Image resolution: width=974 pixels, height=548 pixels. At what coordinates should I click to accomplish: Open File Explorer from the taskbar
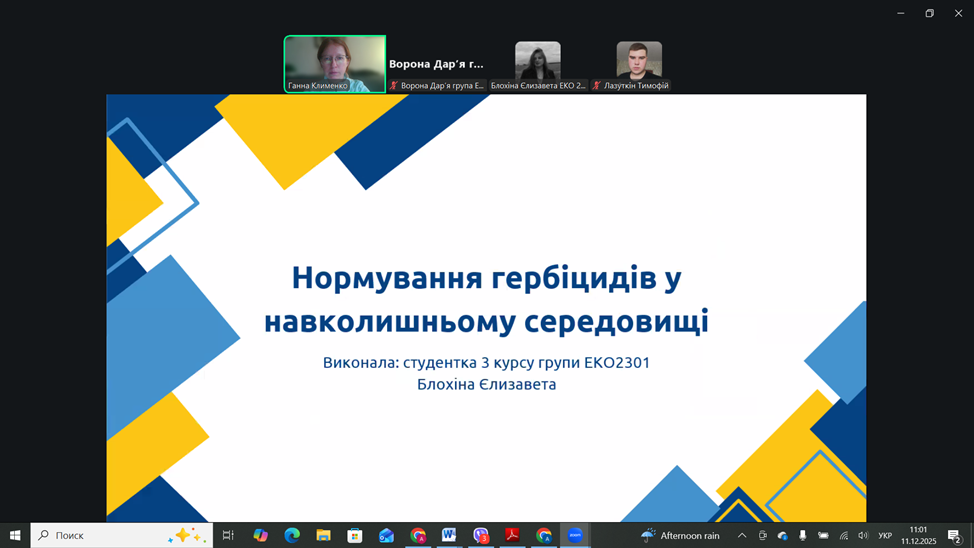point(323,536)
